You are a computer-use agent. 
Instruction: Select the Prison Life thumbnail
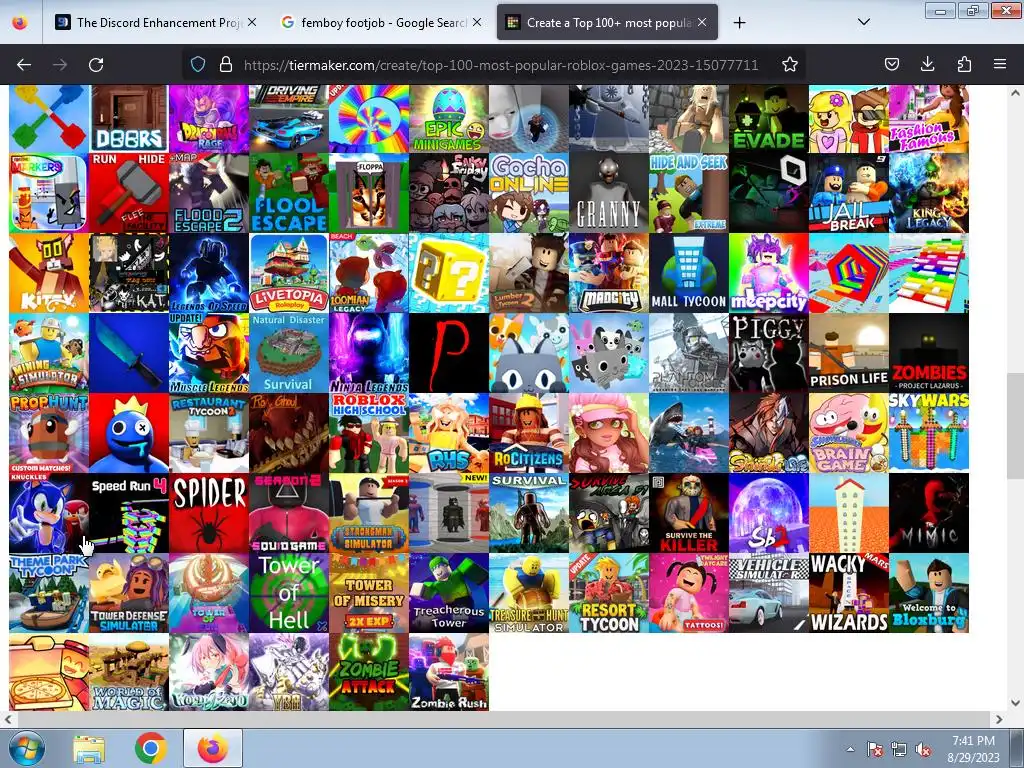848,353
